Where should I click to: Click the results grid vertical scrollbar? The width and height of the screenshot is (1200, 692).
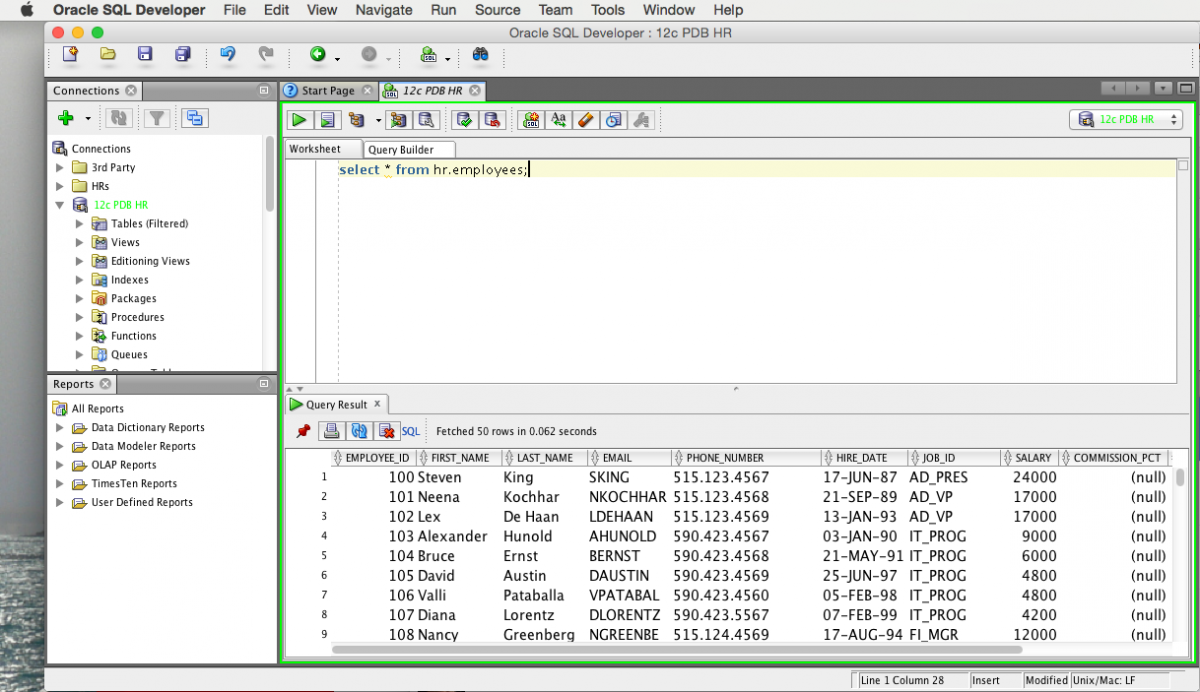[x=1180, y=478]
